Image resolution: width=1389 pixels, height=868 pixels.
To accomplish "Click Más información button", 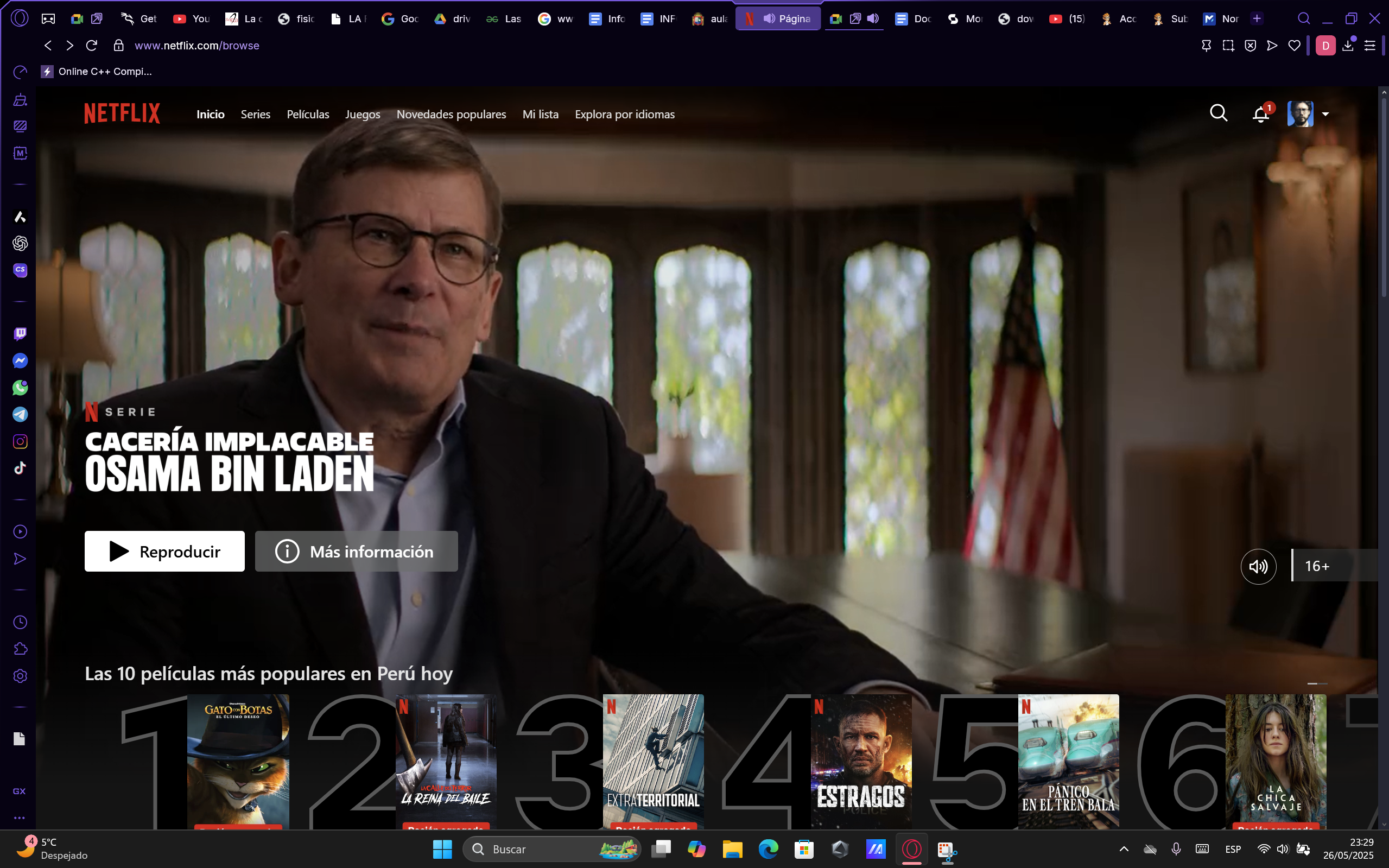I will point(356,551).
